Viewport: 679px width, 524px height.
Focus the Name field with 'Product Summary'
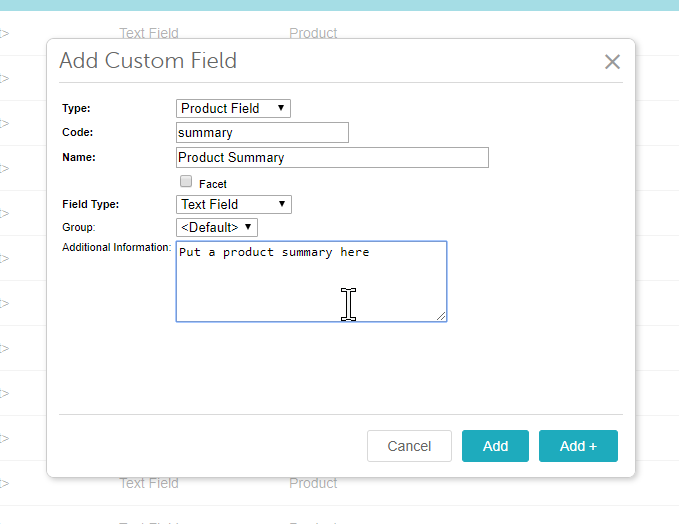[x=332, y=157]
